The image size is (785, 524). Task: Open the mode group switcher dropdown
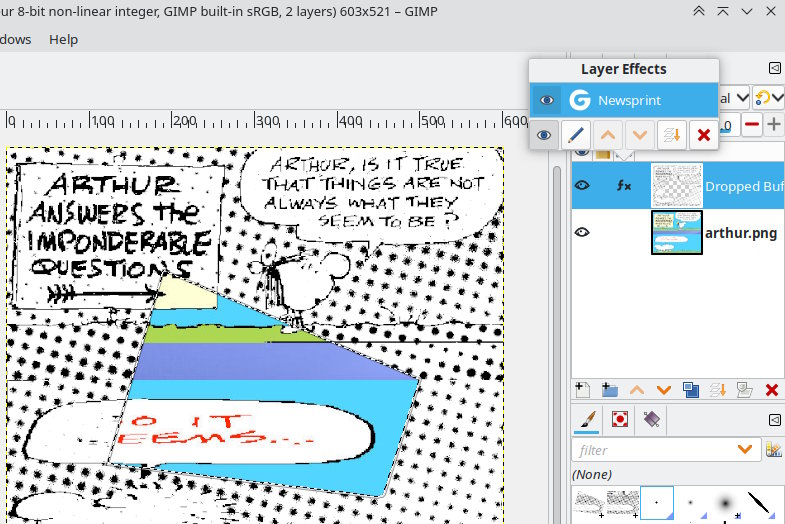pyautogui.click(x=768, y=98)
